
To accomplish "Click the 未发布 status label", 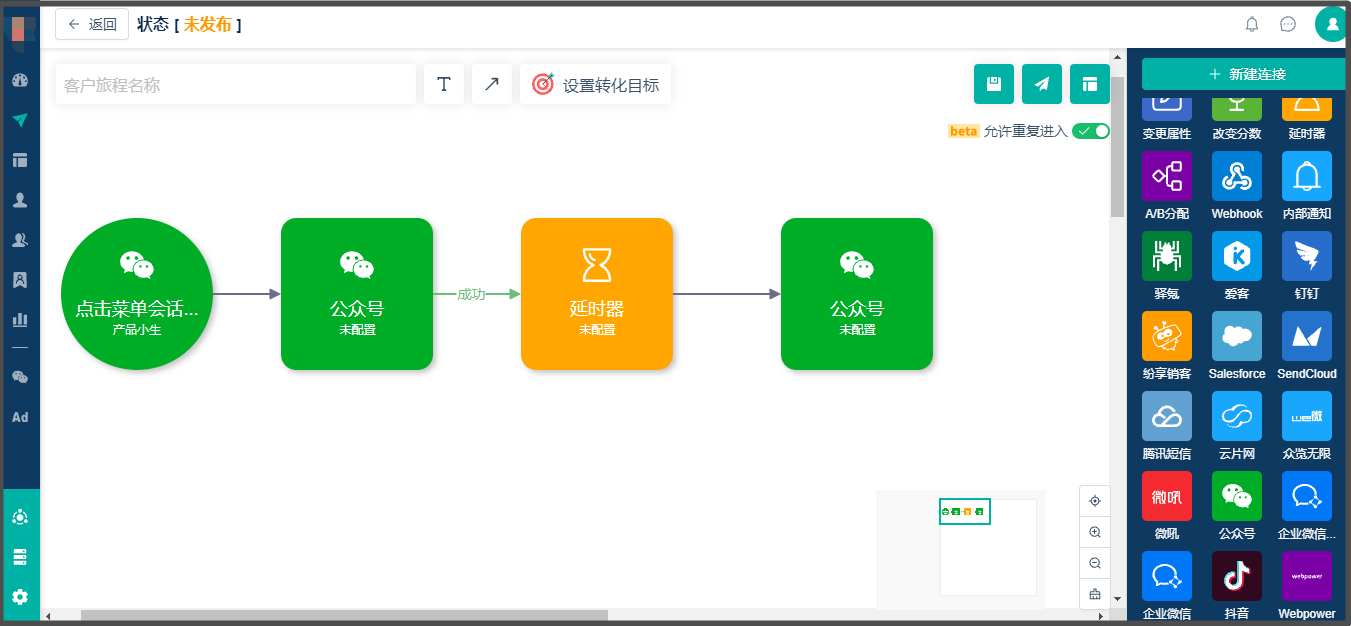I will point(207,24).
